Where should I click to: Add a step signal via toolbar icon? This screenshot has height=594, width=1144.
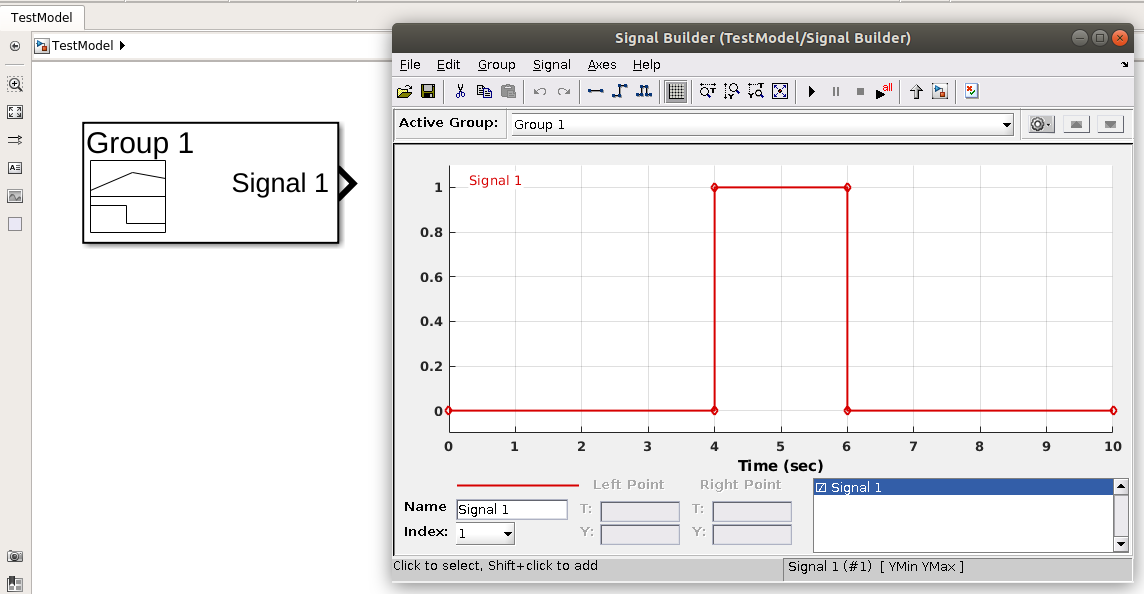tap(619, 91)
